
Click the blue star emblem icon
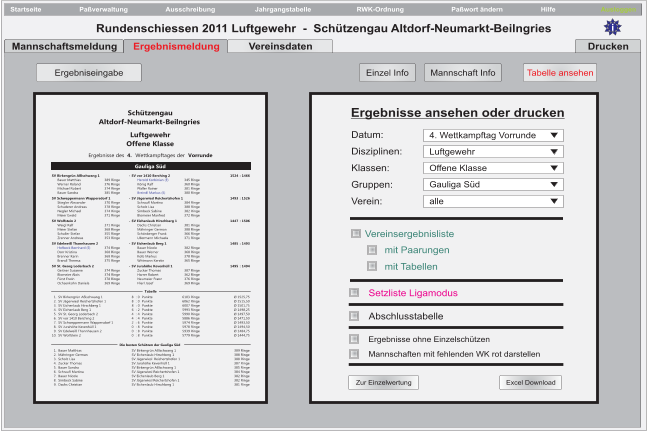tap(612, 27)
